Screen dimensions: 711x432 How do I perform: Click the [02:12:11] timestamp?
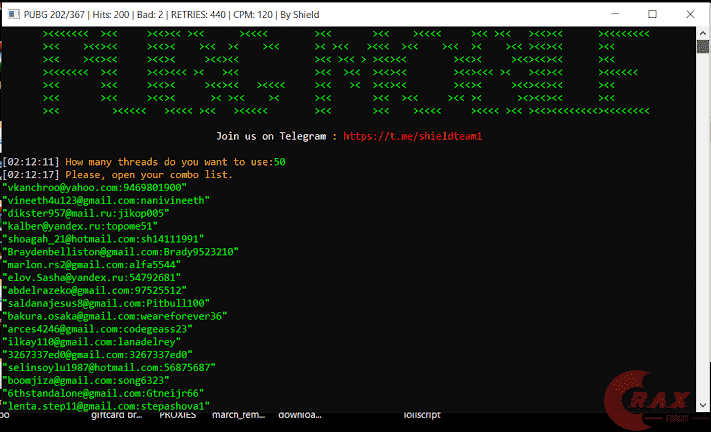pos(31,162)
